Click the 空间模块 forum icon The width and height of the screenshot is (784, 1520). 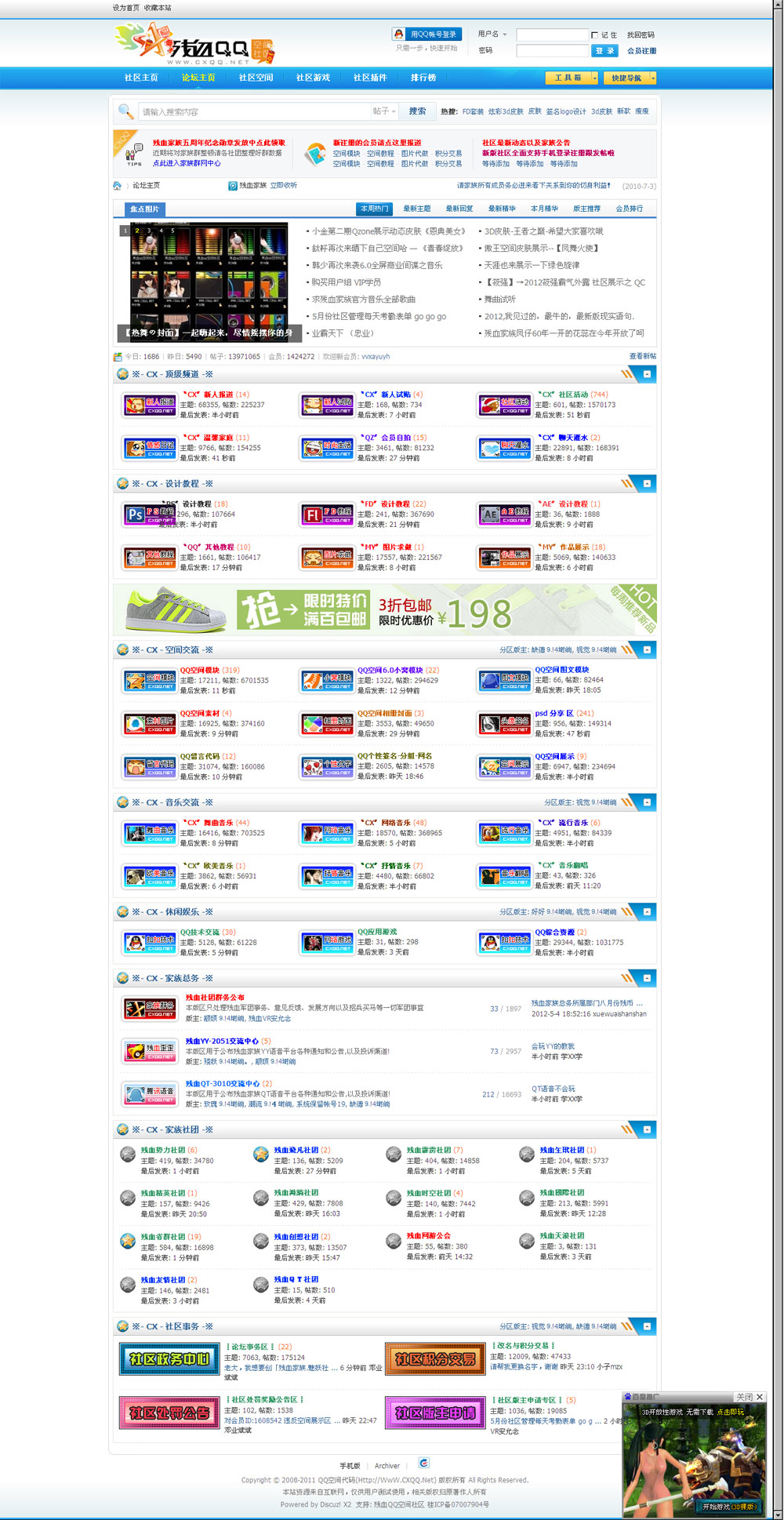[x=150, y=681]
